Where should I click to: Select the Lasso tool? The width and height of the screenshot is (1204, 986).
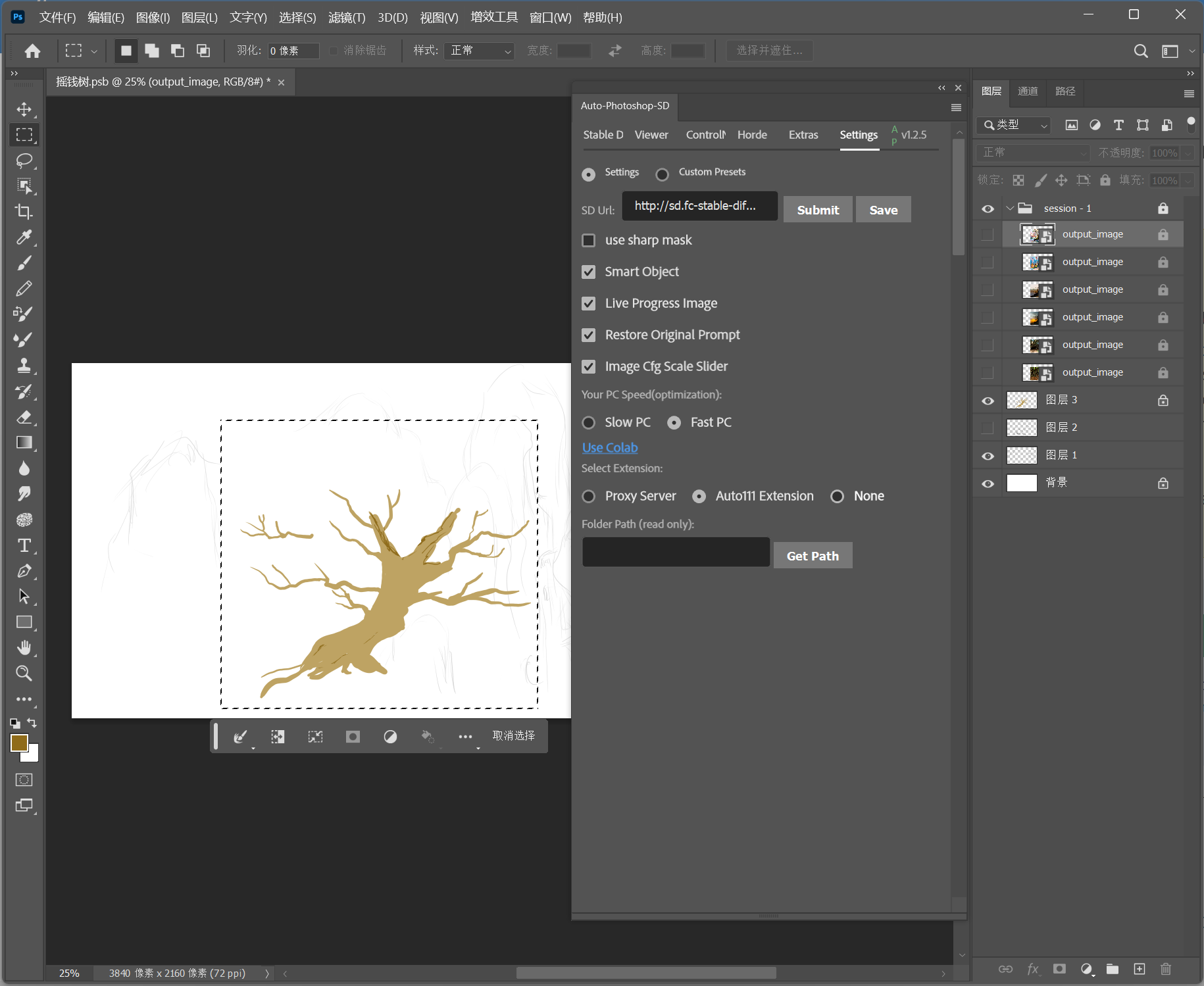(x=24, y=160)
